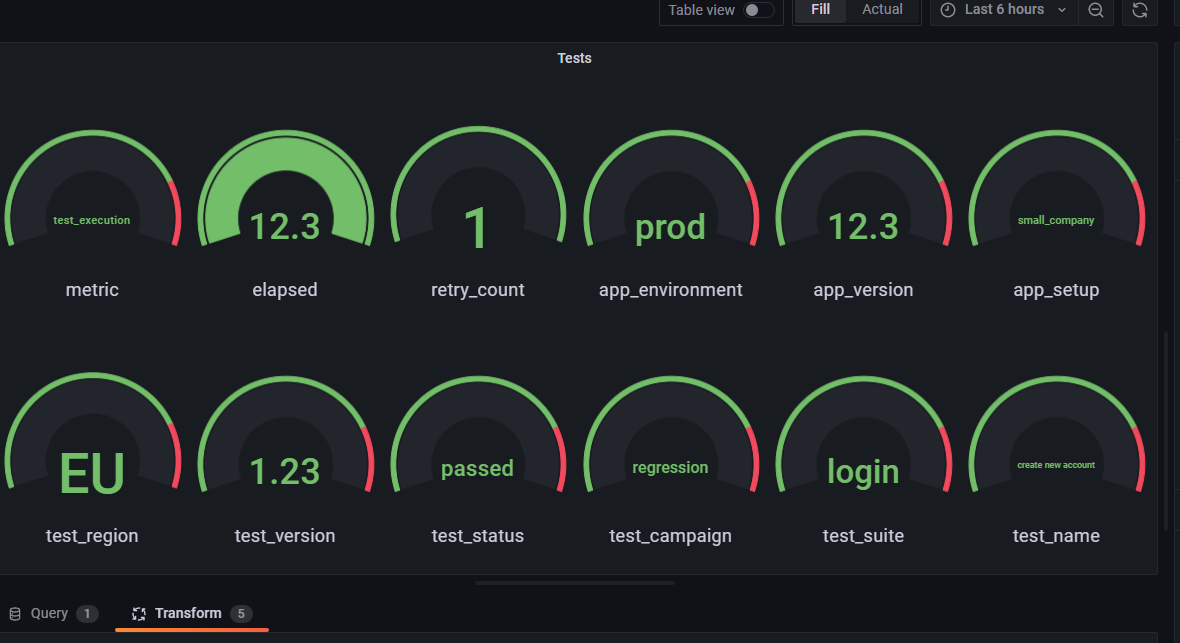Click the 'test_version' gauge label
Viewport: 1180px width, 643px height.
click(285, 536)
